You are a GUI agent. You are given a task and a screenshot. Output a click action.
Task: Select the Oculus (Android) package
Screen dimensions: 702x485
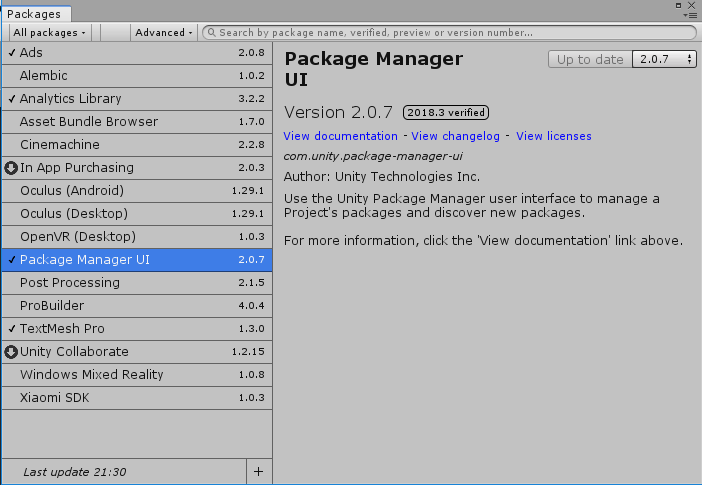pos(137,191)
